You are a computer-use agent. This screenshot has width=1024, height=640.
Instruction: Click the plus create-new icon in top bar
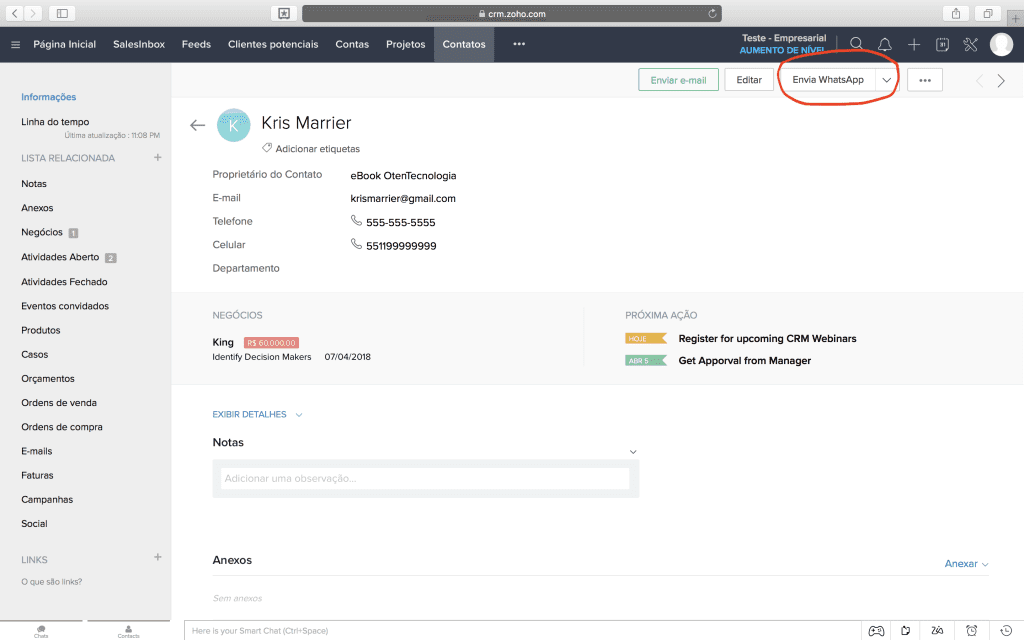pyautogui.click(x=914, y=44)
